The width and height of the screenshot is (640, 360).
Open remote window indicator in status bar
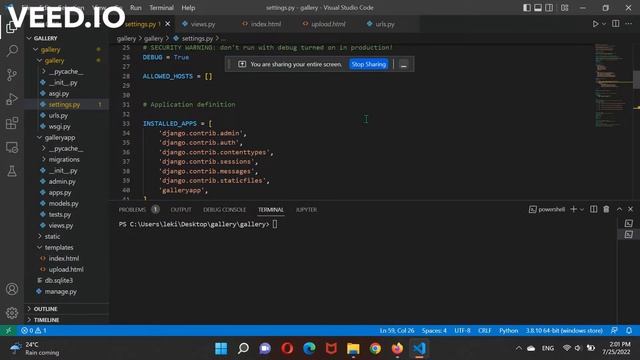pos(8,330)
